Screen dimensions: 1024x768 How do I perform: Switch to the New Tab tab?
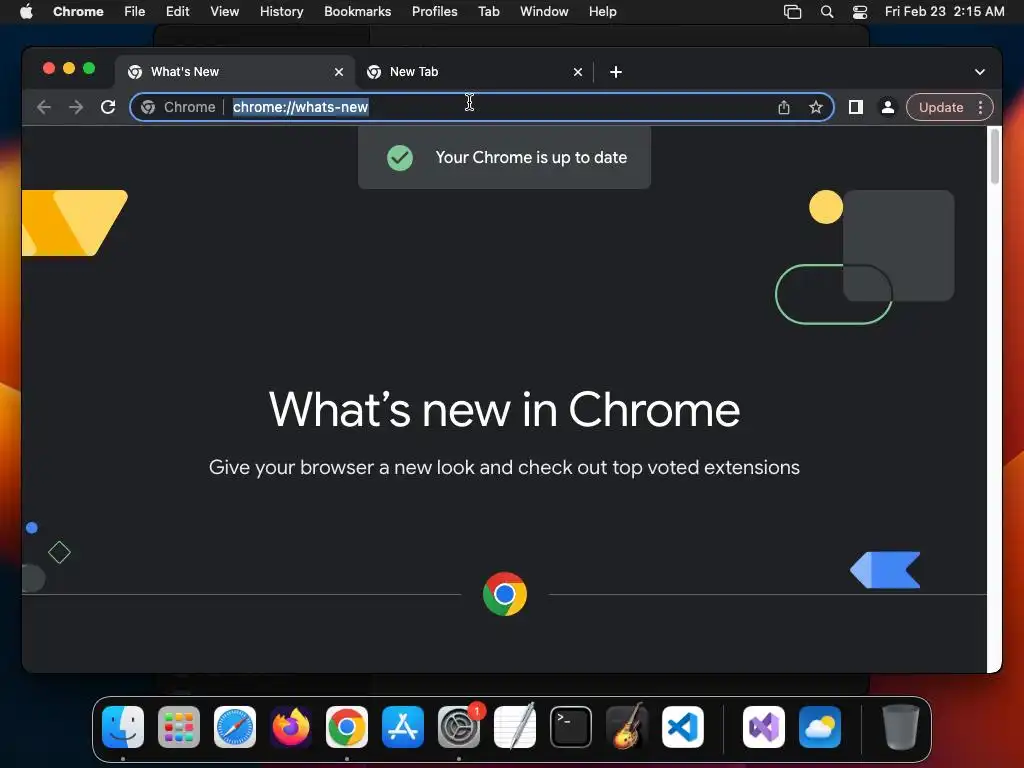click(472, 72)
